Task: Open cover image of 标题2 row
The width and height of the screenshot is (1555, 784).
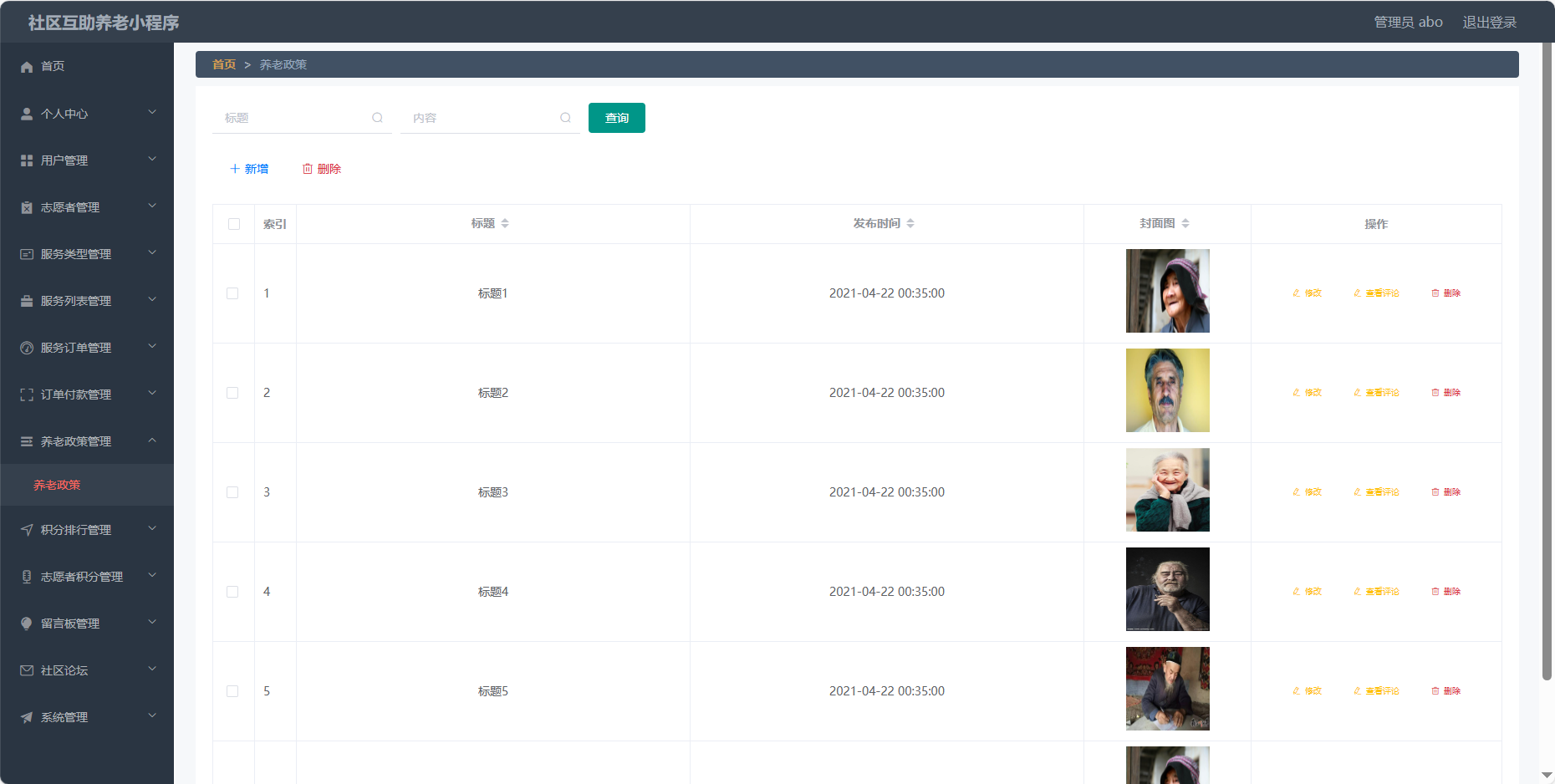Action: click(1168, 390)
